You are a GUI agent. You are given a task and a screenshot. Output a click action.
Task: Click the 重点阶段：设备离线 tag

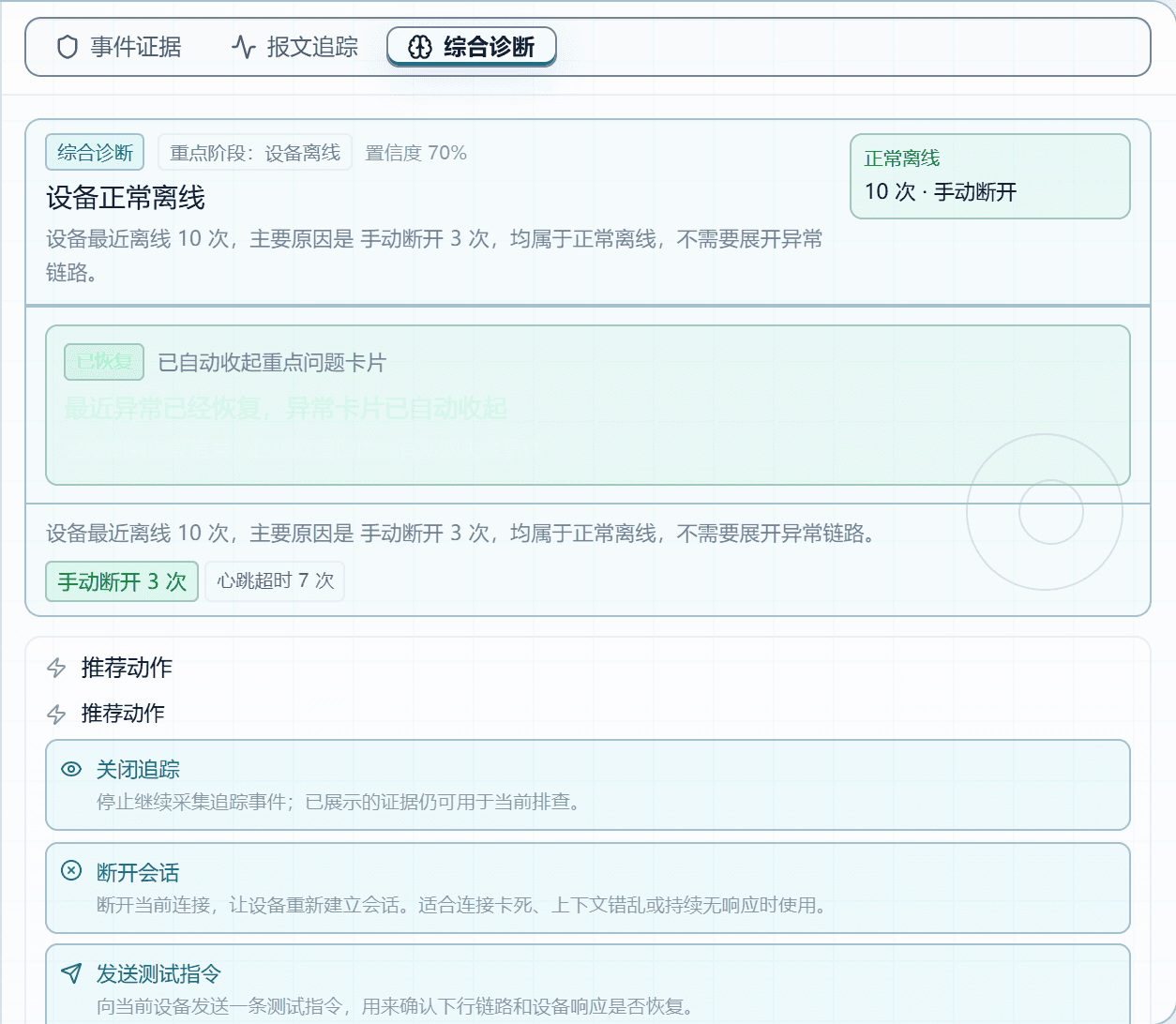255,152
